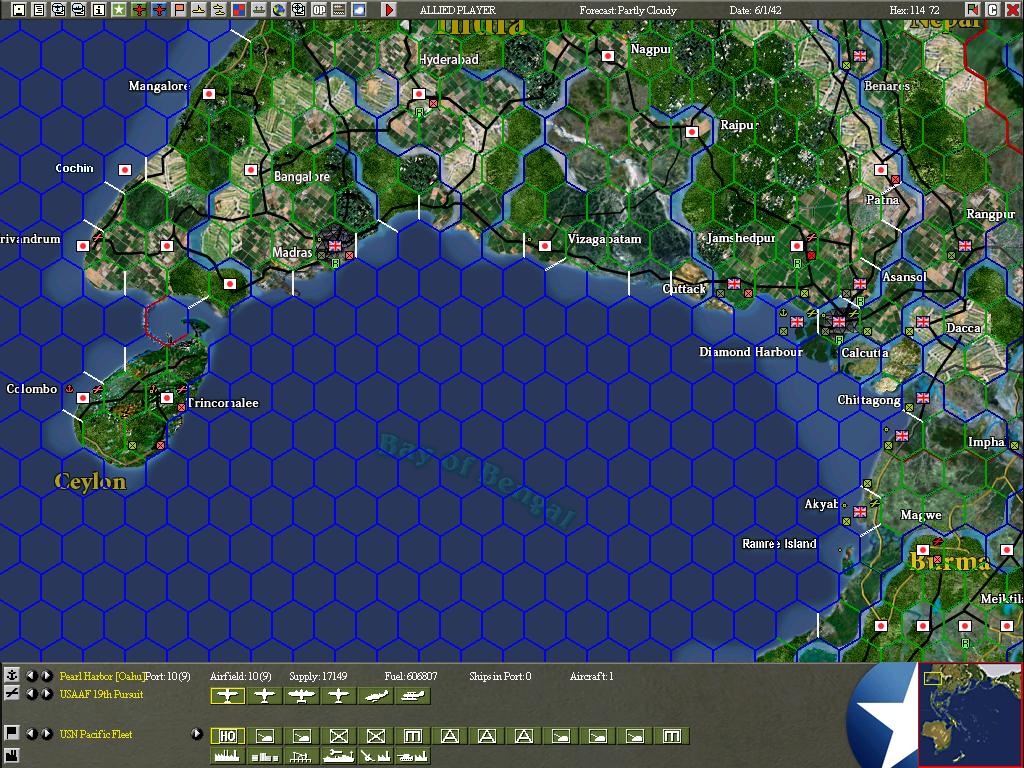1024x768 pixels.
Task: Go to previous air unit before USAAF 19th Pursuit
Action: (31, 694)
